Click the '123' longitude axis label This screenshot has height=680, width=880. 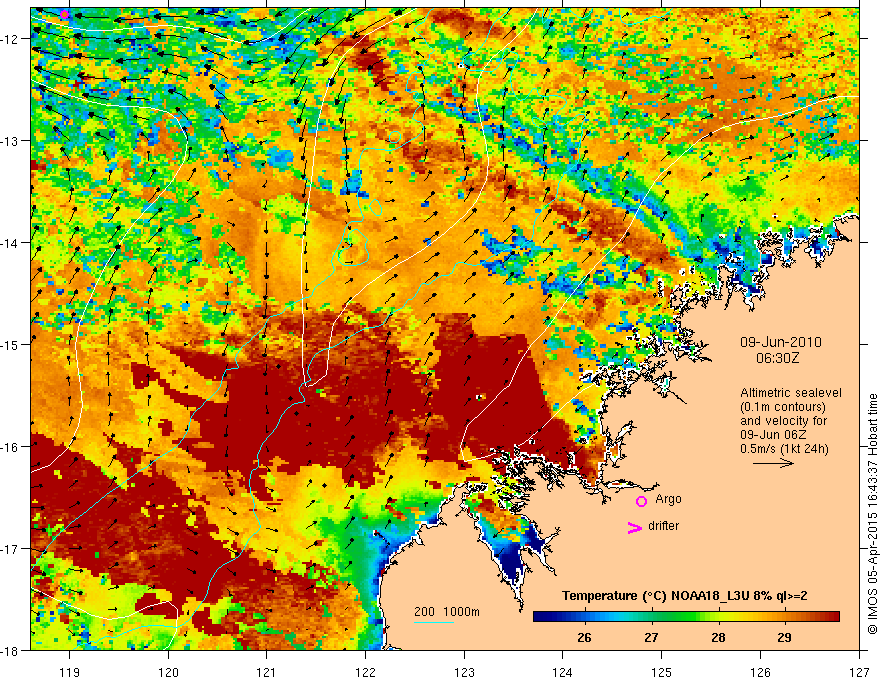point(464,672)
